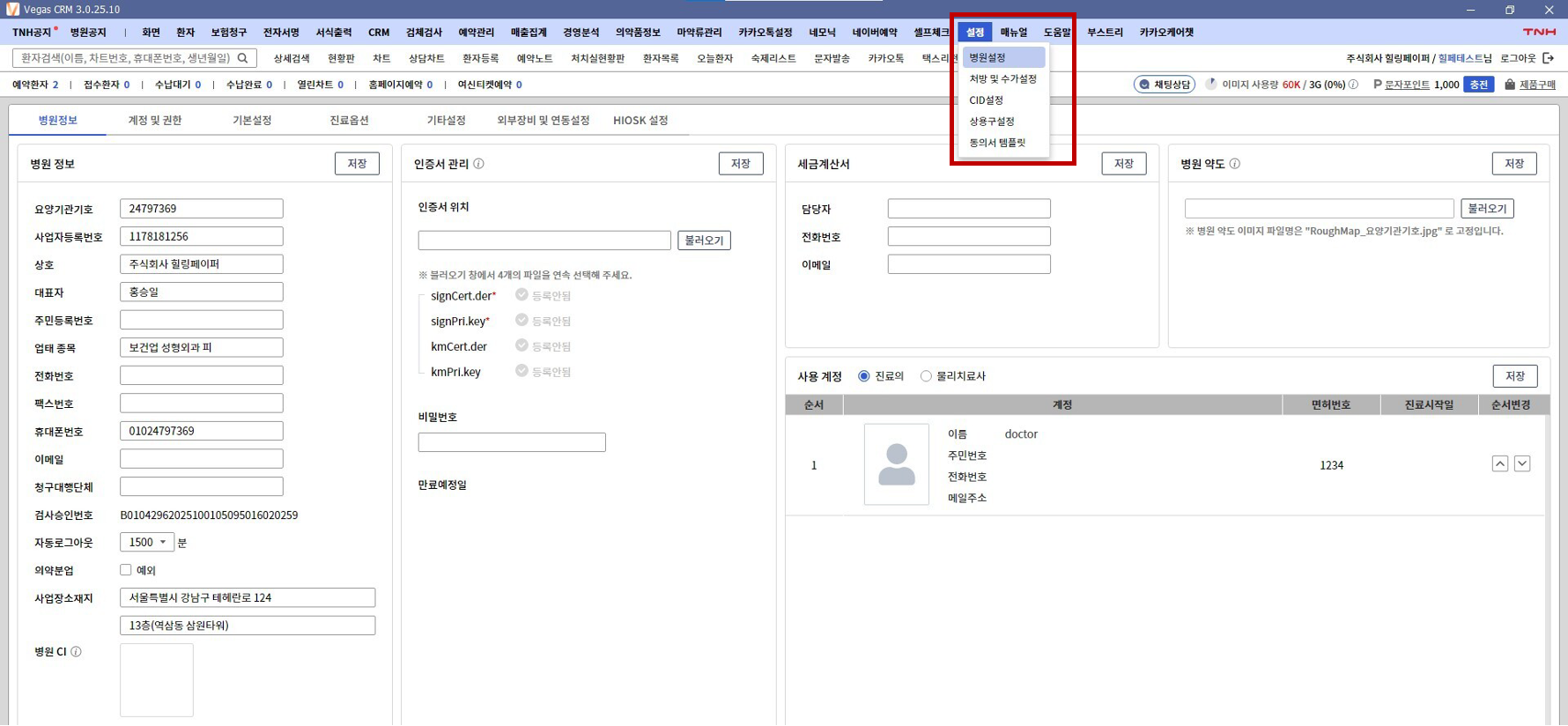Click the signPri.key status check icon
1568x726 pixels.
(x=521, y=321)
